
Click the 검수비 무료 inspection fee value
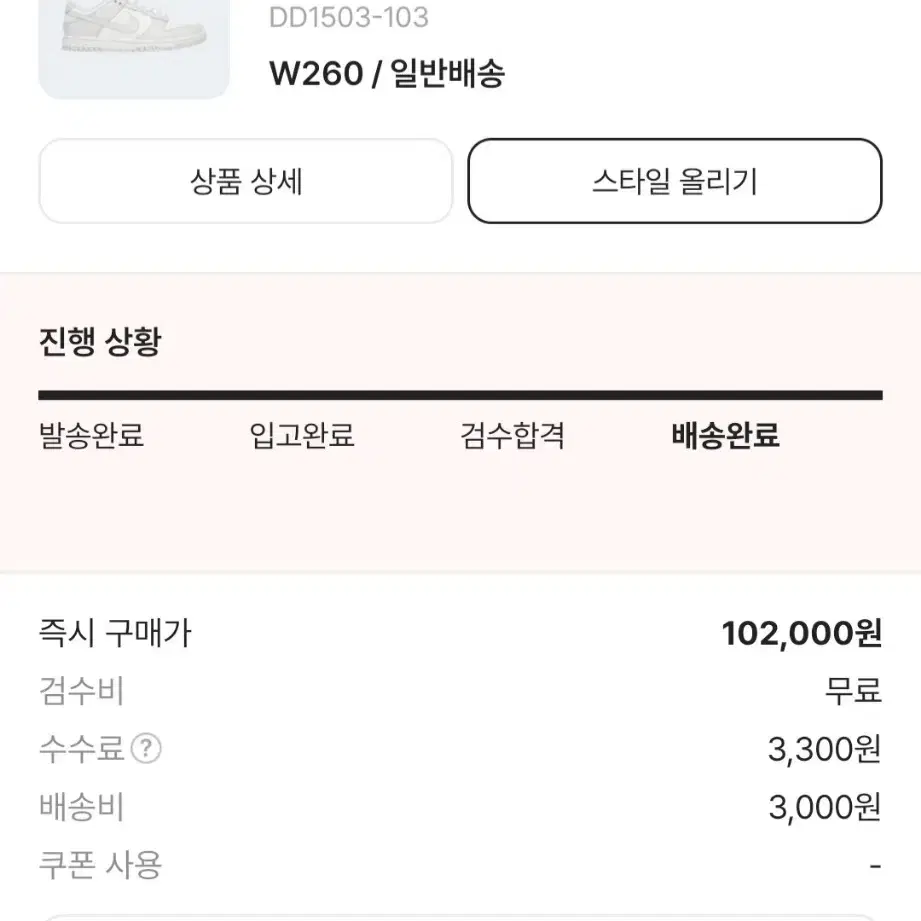point(853,691)
